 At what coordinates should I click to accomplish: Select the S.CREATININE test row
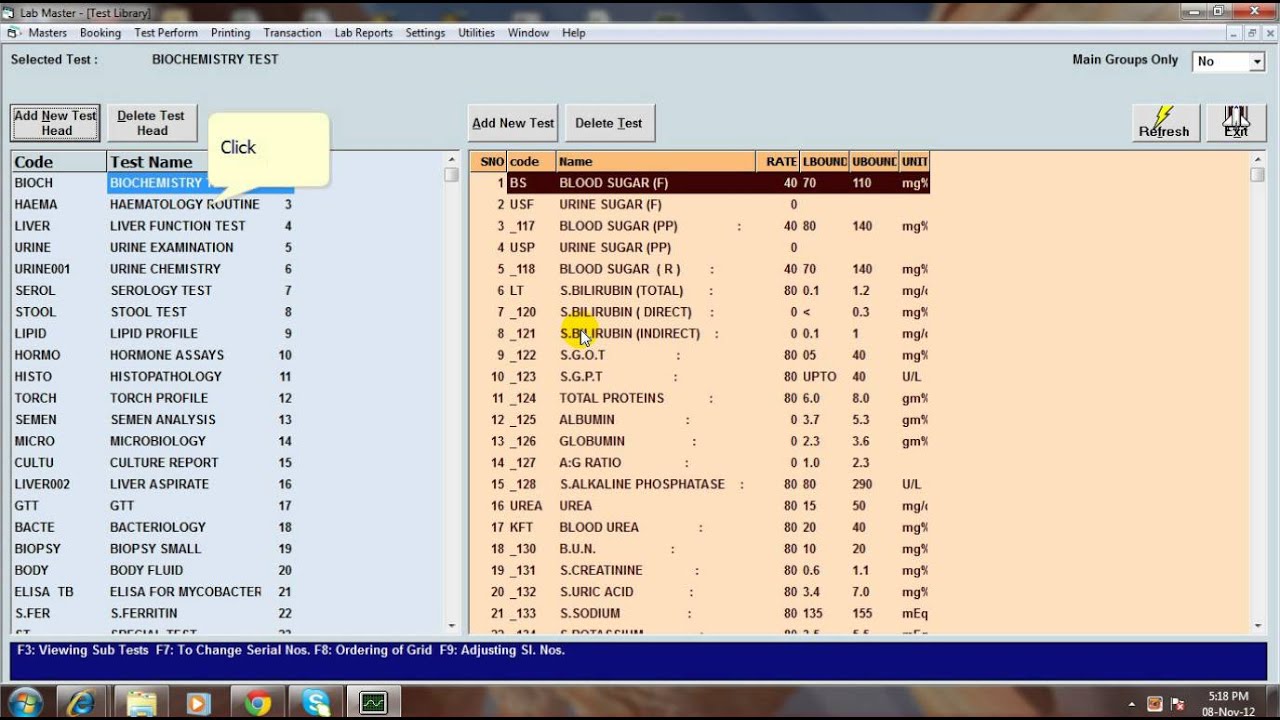tap(601, 570)
